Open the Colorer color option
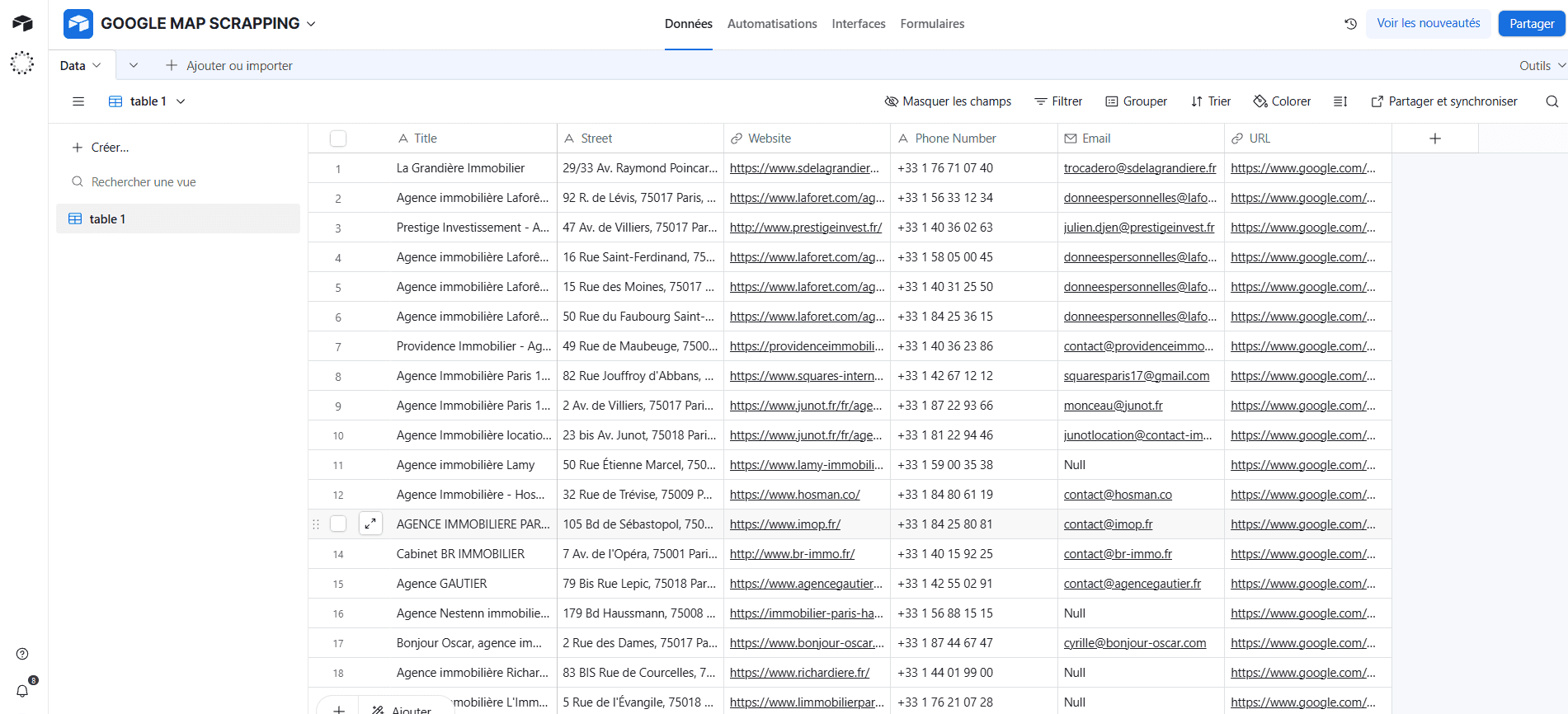Image resolution: width=1568 pixels, height=714 pixels. point(1282,101)
